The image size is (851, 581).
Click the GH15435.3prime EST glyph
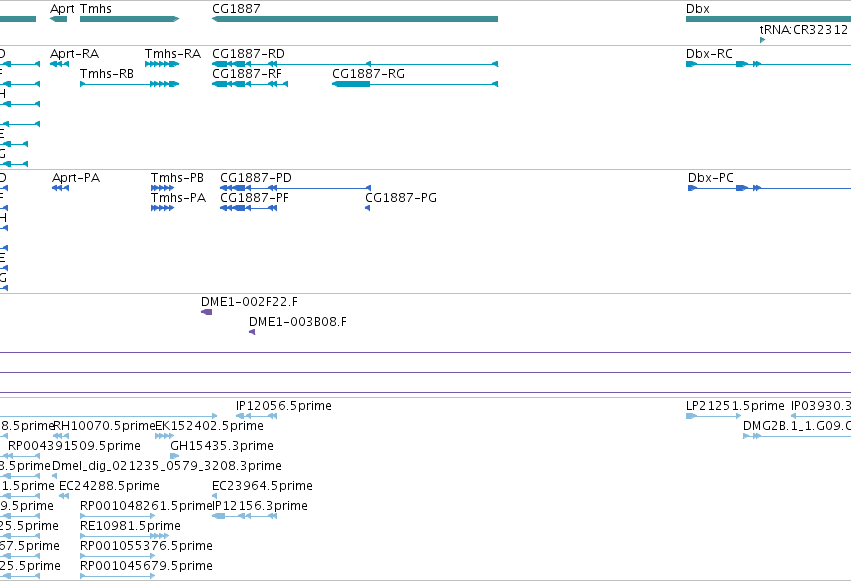[x=175, y=456]
